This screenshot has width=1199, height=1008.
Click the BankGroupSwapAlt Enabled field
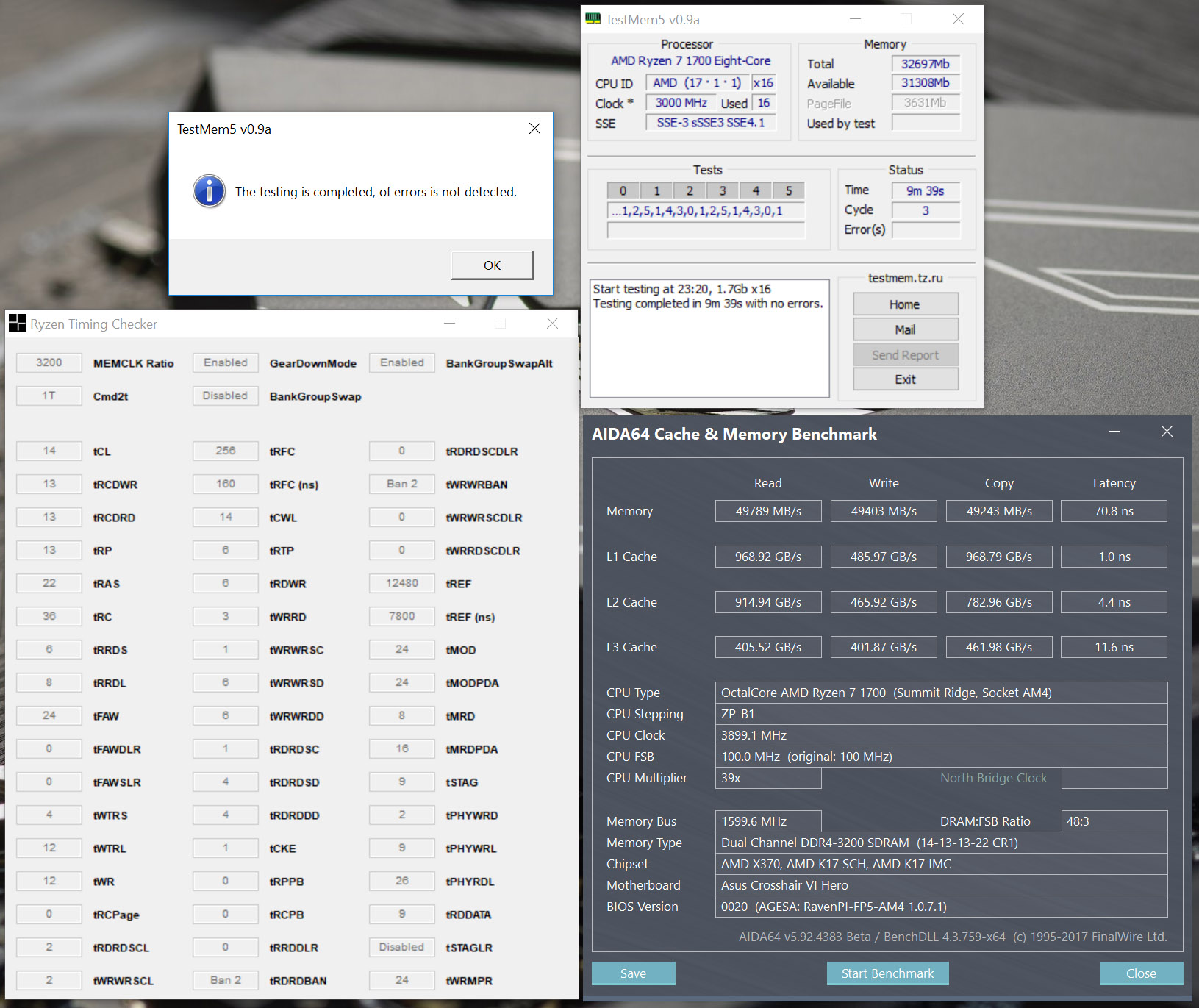point(402,362)
